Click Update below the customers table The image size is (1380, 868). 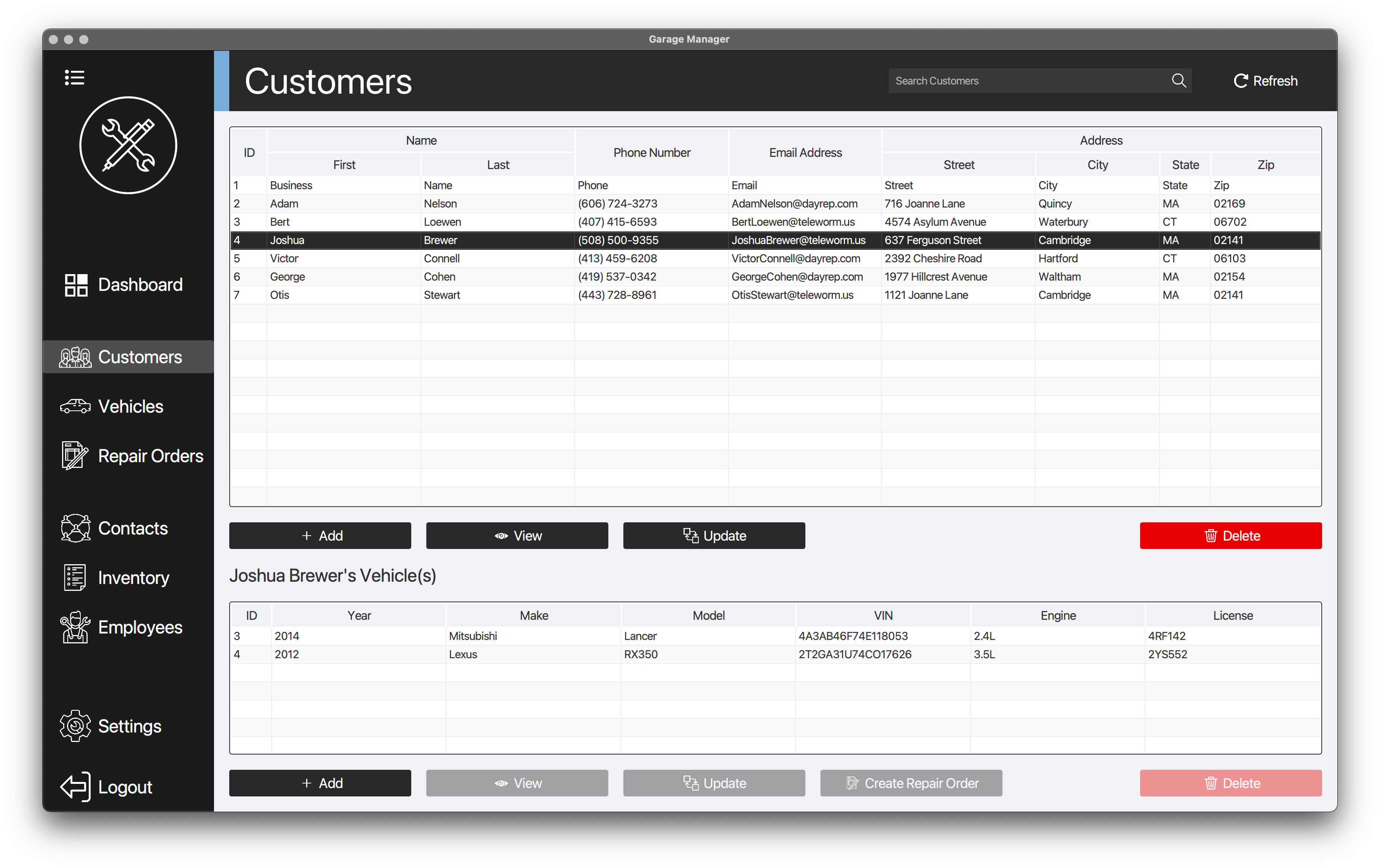[x=714, y=536]
